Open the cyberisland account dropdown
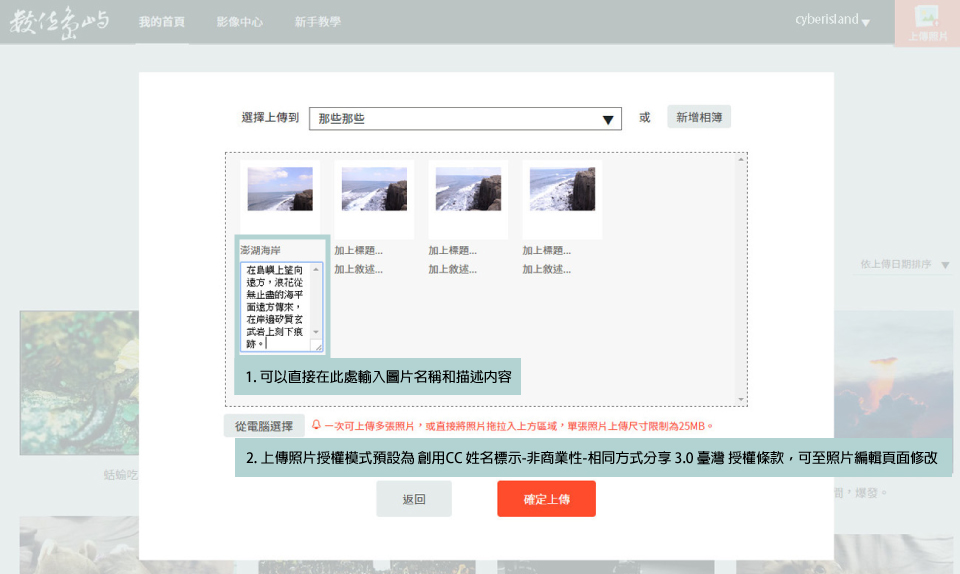960x574 pixels. click(x=832, y=21)
